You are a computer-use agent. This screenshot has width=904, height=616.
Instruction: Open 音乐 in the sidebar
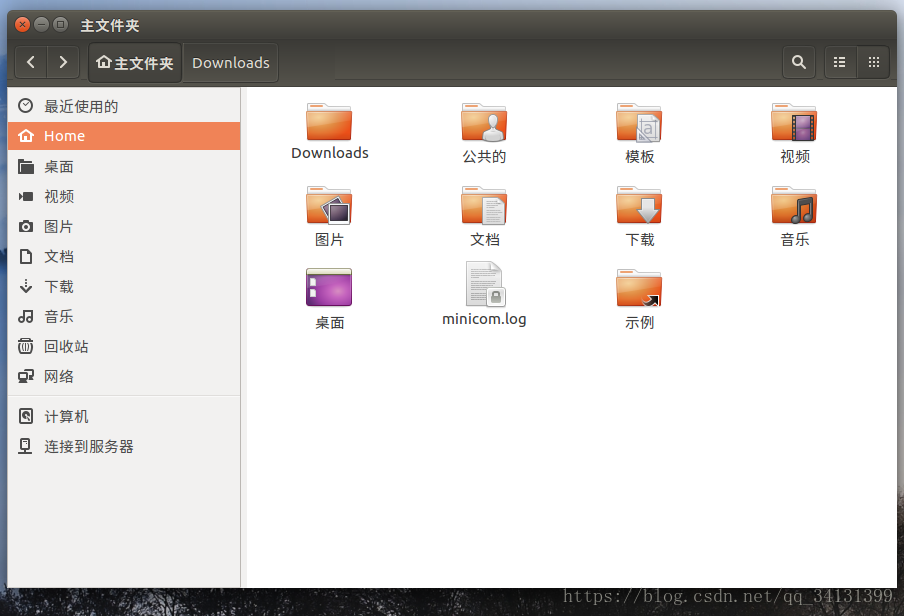tap(124, 317)
